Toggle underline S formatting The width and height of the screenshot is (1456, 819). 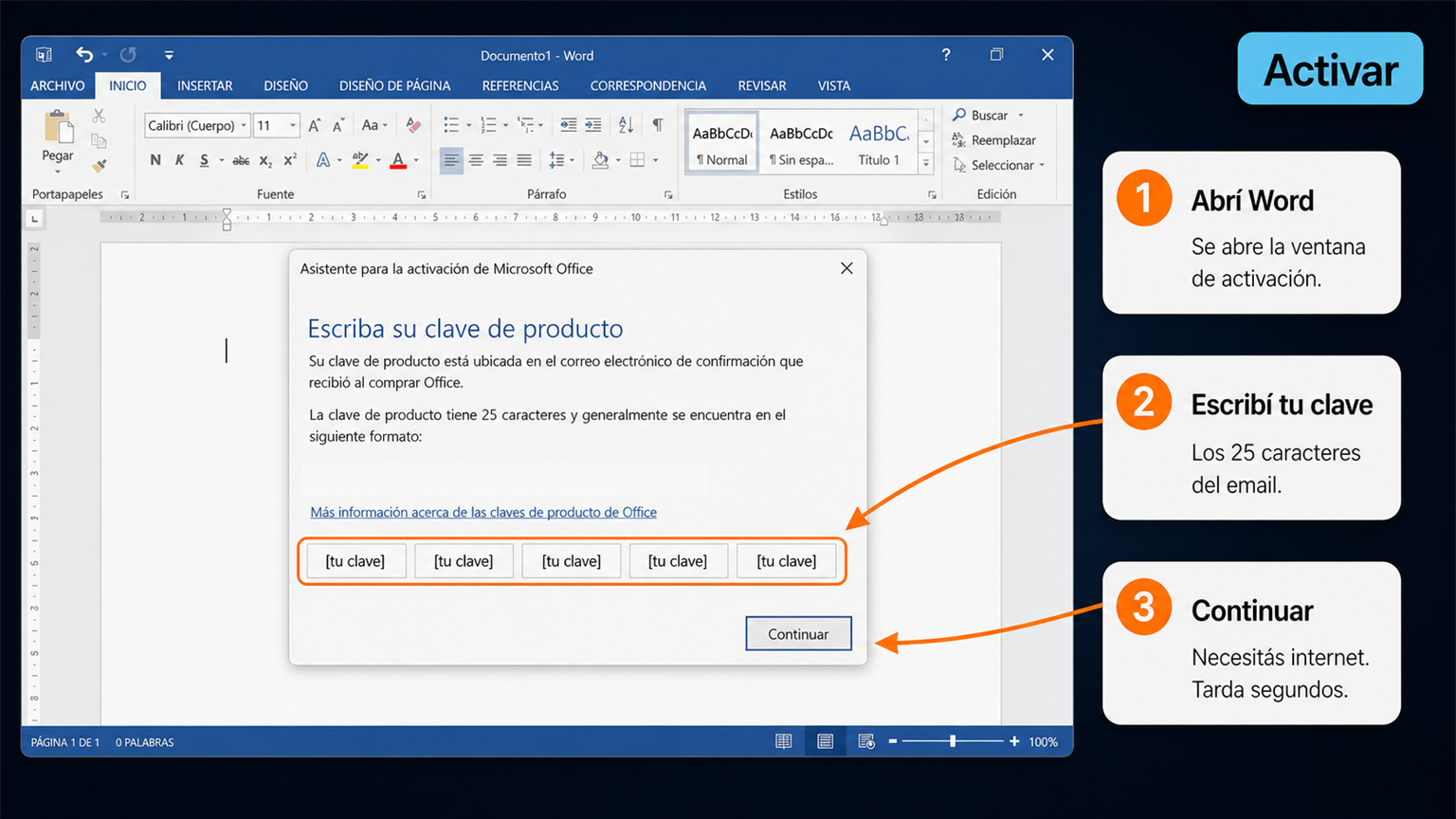tap(204, 160)
